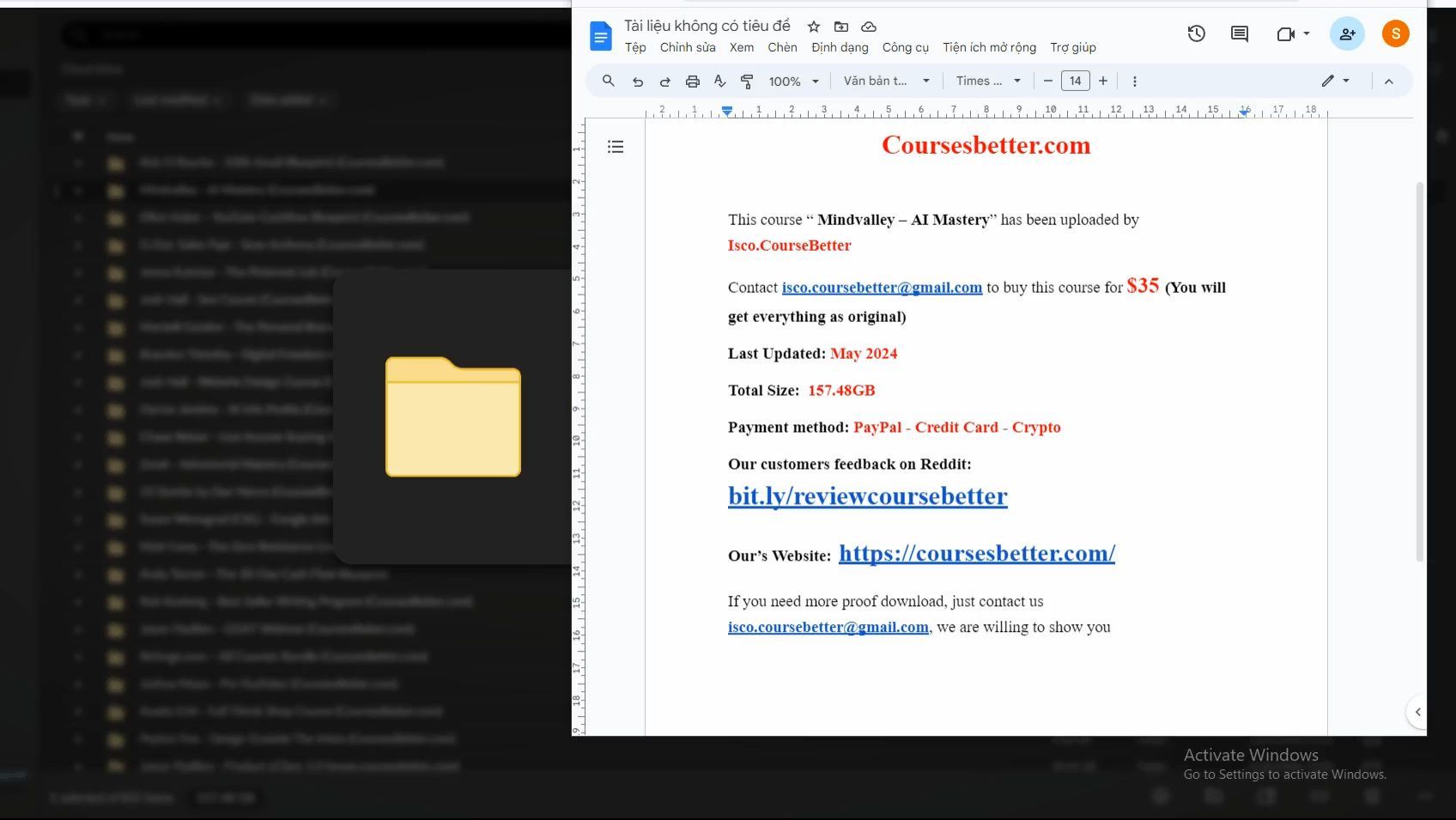
Task: Print the document using printer icon
Action: [x=692, y=82]
